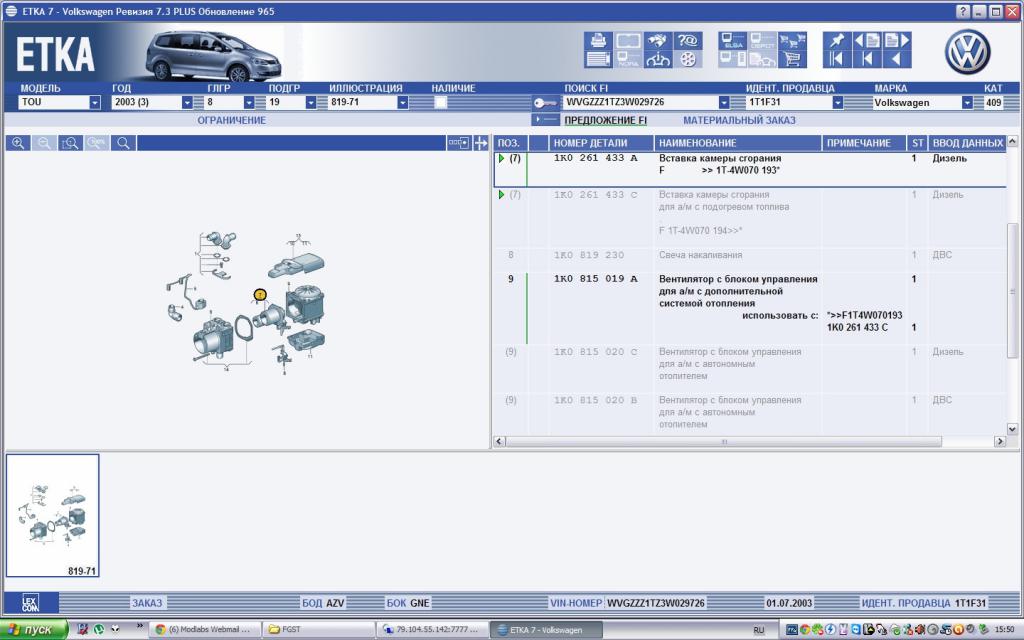This screenshot has width=1024, height=640.
Task: Open the binoculars search tool
Action: pyautogui.click(x=658, y=40)
